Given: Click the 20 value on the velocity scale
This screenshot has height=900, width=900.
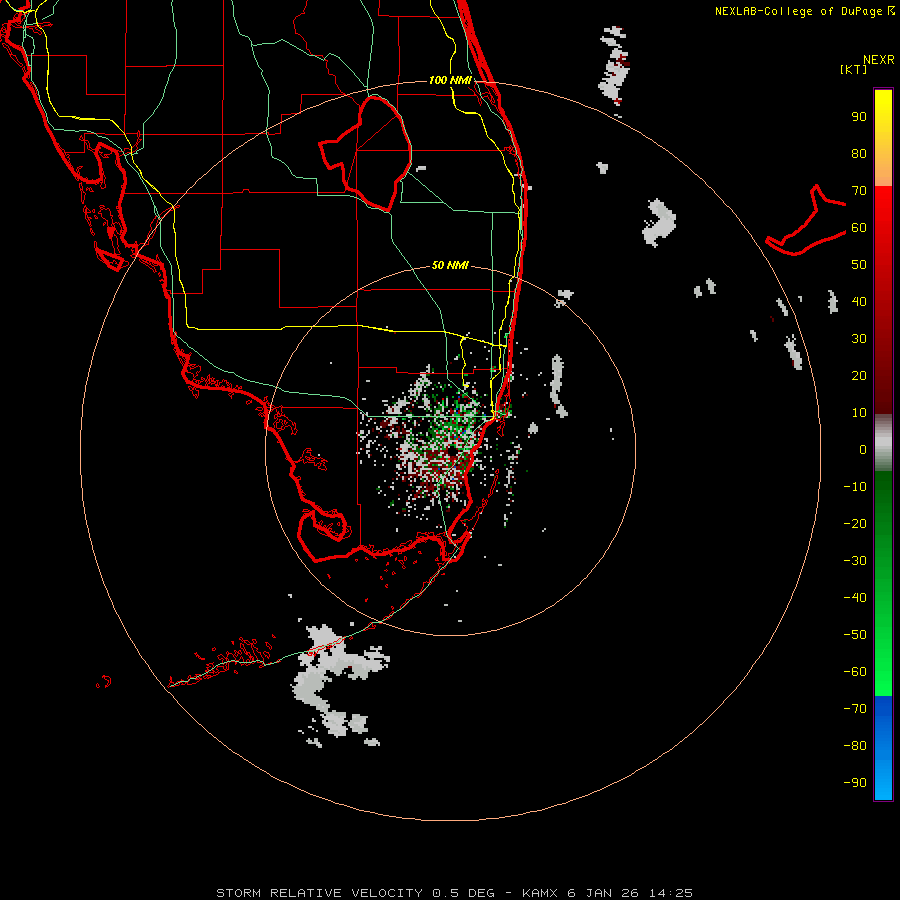Looking at the screenshot, I should (x=859, y=375).
